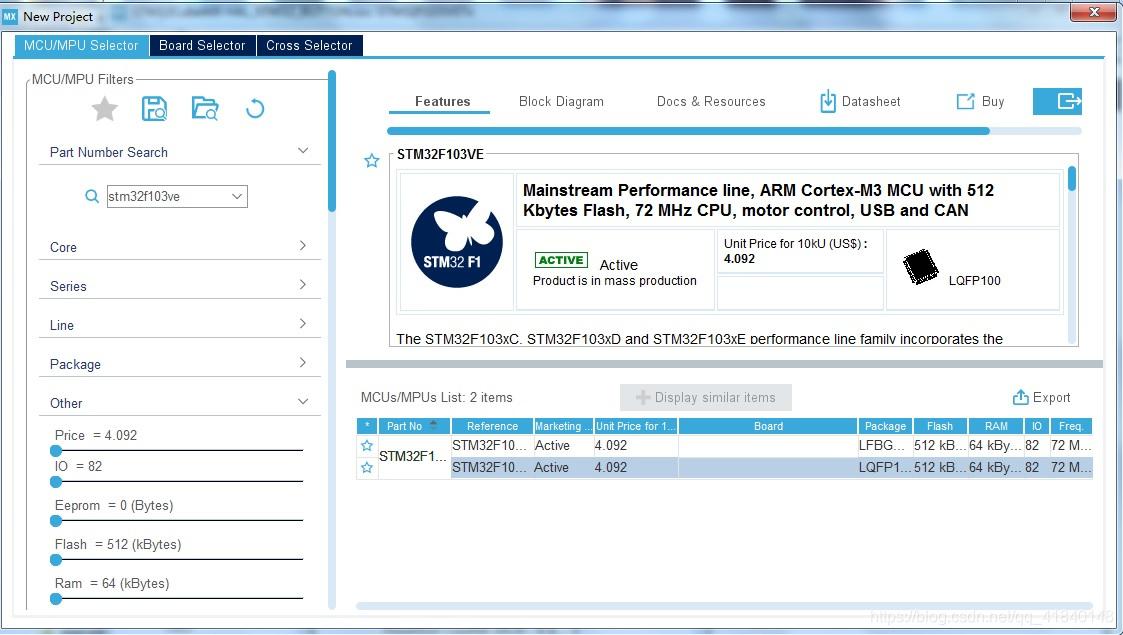Image resolution: width=1123 pixels, height=635 pixels.
Task: Close the New Project window
Action: click(1094, 12)
